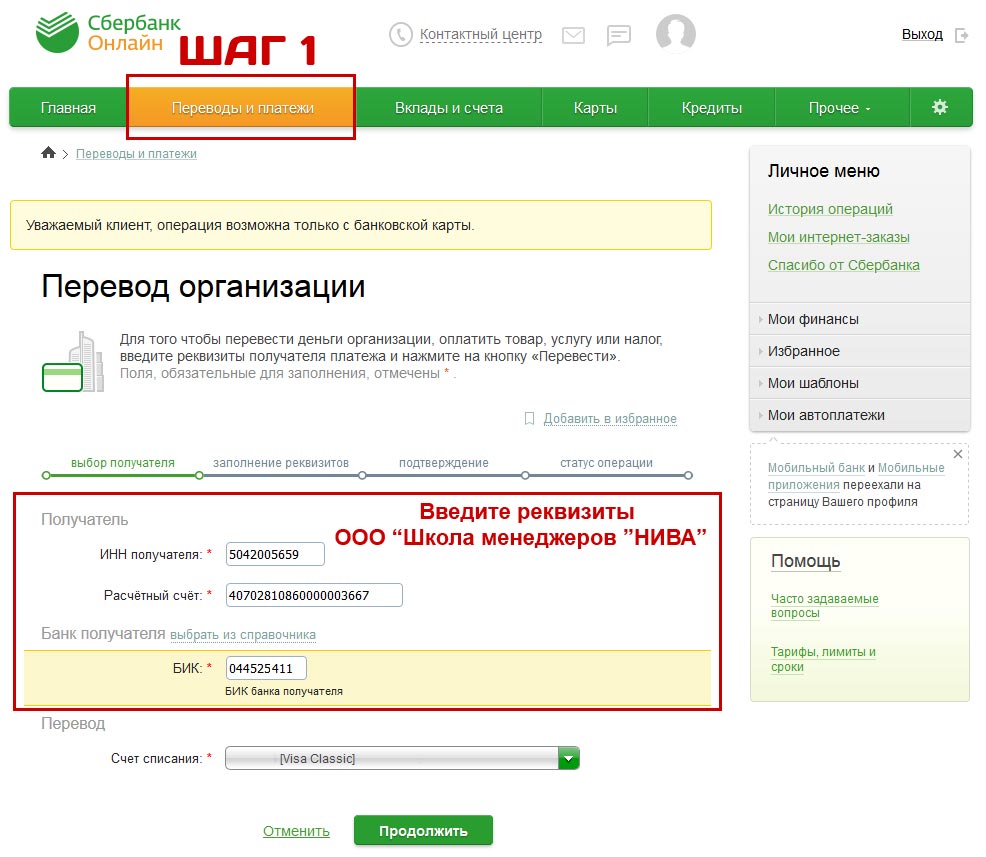Click the БИК input field
The height and width of the screenshot is (857, 986).
[x=266, y=668]
